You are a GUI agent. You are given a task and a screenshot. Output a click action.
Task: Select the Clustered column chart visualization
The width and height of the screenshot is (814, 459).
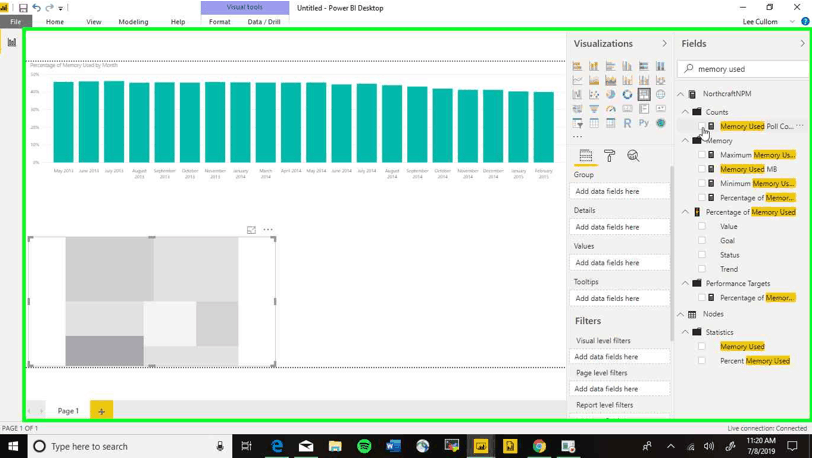[627, 66]
